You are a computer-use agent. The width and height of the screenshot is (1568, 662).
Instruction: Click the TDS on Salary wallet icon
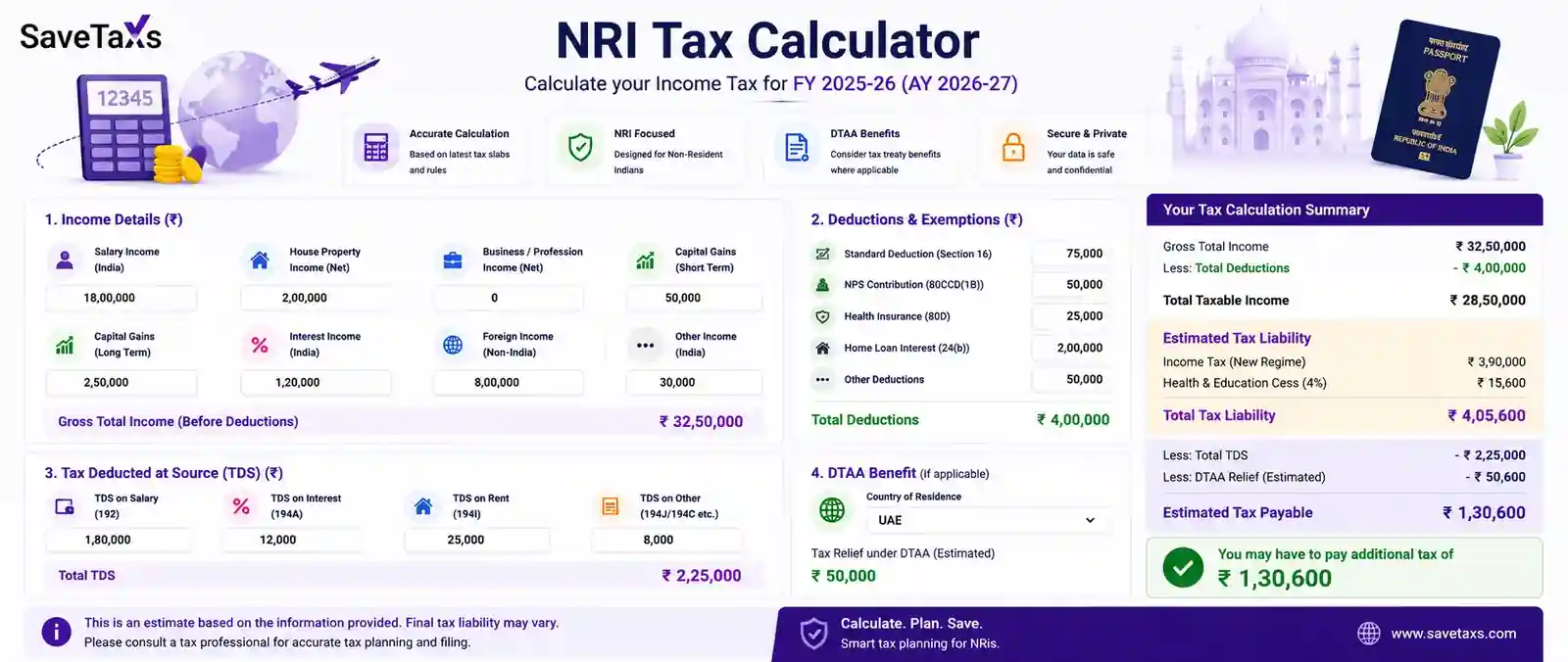click(65, 506)
